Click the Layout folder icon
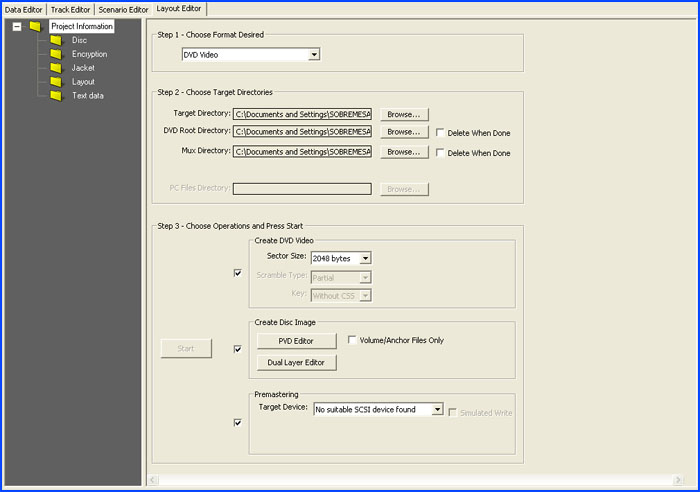 [x=56, y=82]
